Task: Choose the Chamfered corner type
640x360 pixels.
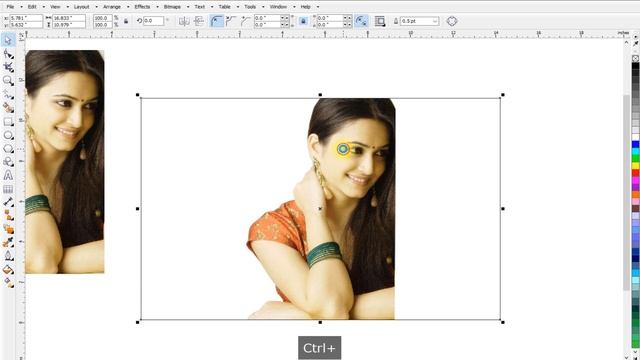Action: (246, 21)
